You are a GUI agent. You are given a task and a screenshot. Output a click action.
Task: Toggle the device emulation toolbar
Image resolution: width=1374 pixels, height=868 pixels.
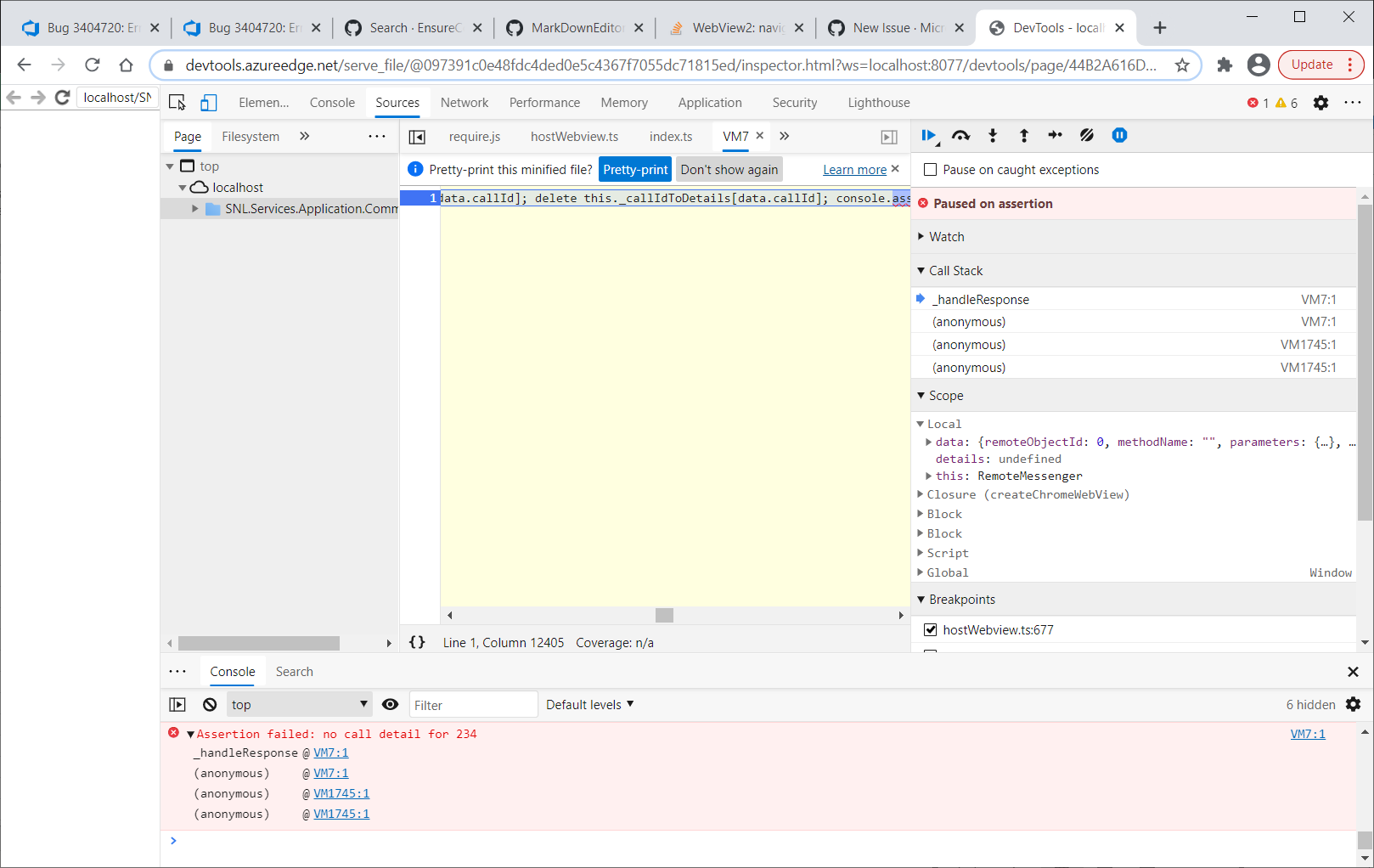tap(208, 101)
